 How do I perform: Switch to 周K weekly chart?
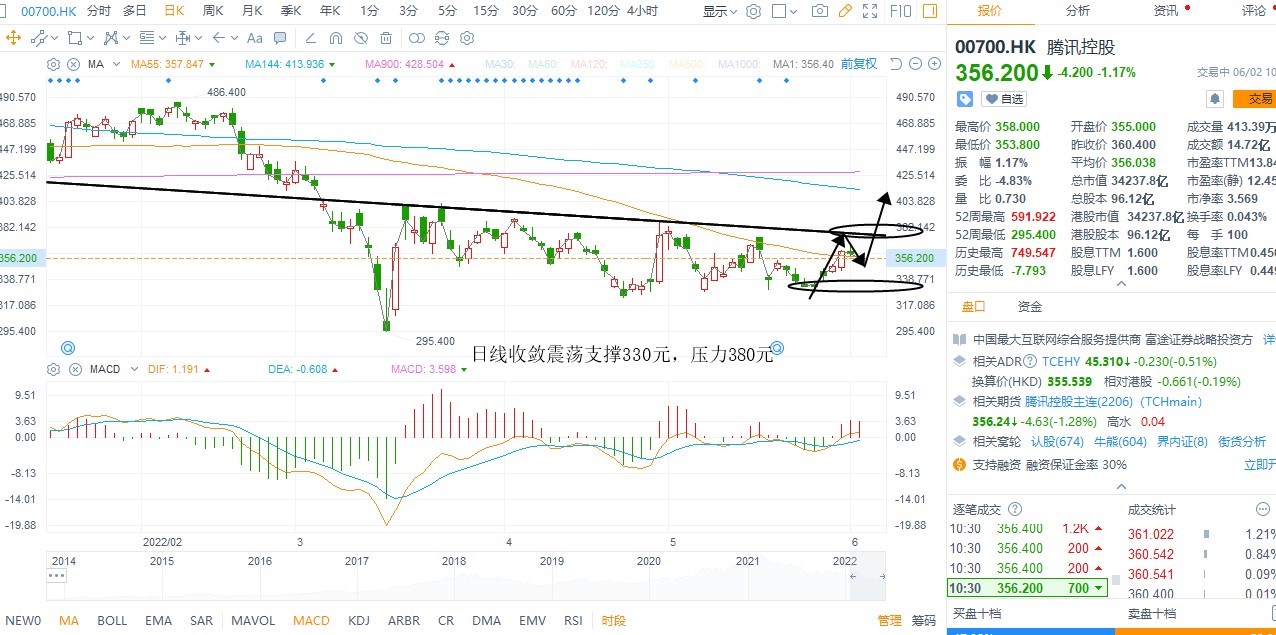coord(213,11)
